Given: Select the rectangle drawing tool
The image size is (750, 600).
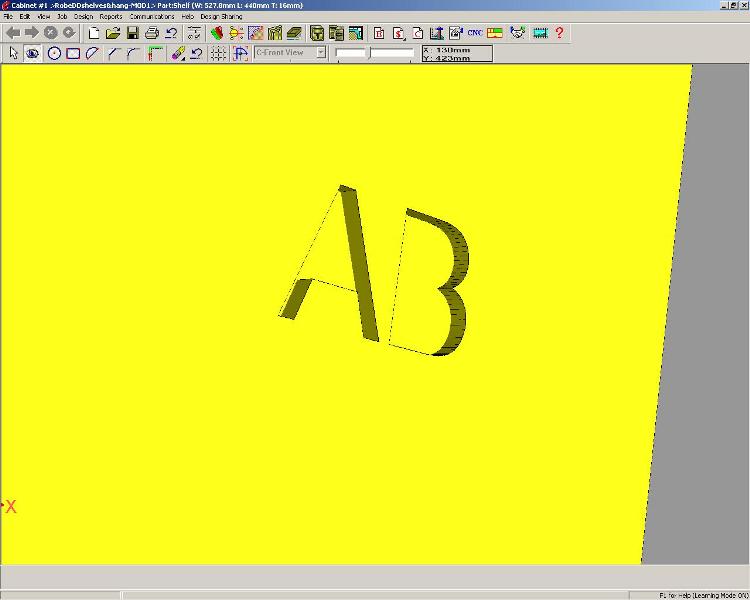Looking at the screenshot, I should pyautogui.click(x=73, y=53).
